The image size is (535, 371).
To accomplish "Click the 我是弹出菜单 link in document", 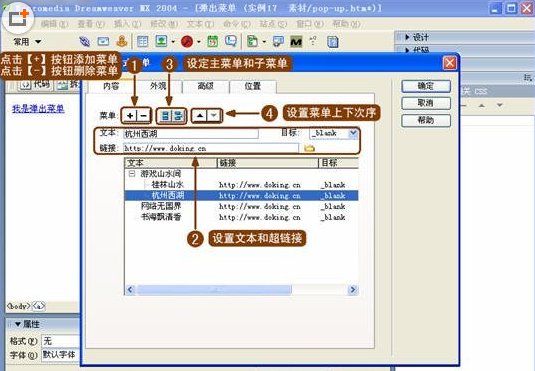I will point(38,109).
